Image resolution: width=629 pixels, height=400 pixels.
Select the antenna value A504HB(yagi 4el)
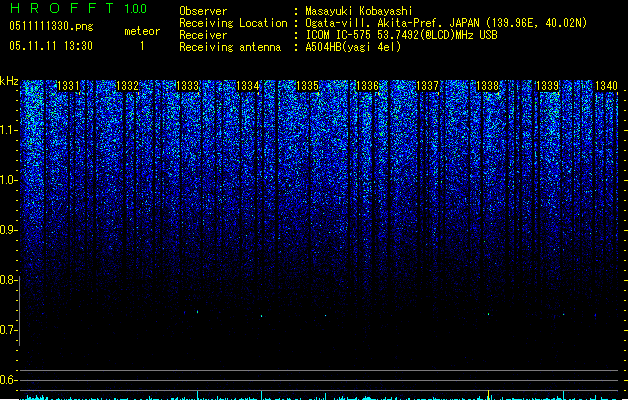coord(353,47)
